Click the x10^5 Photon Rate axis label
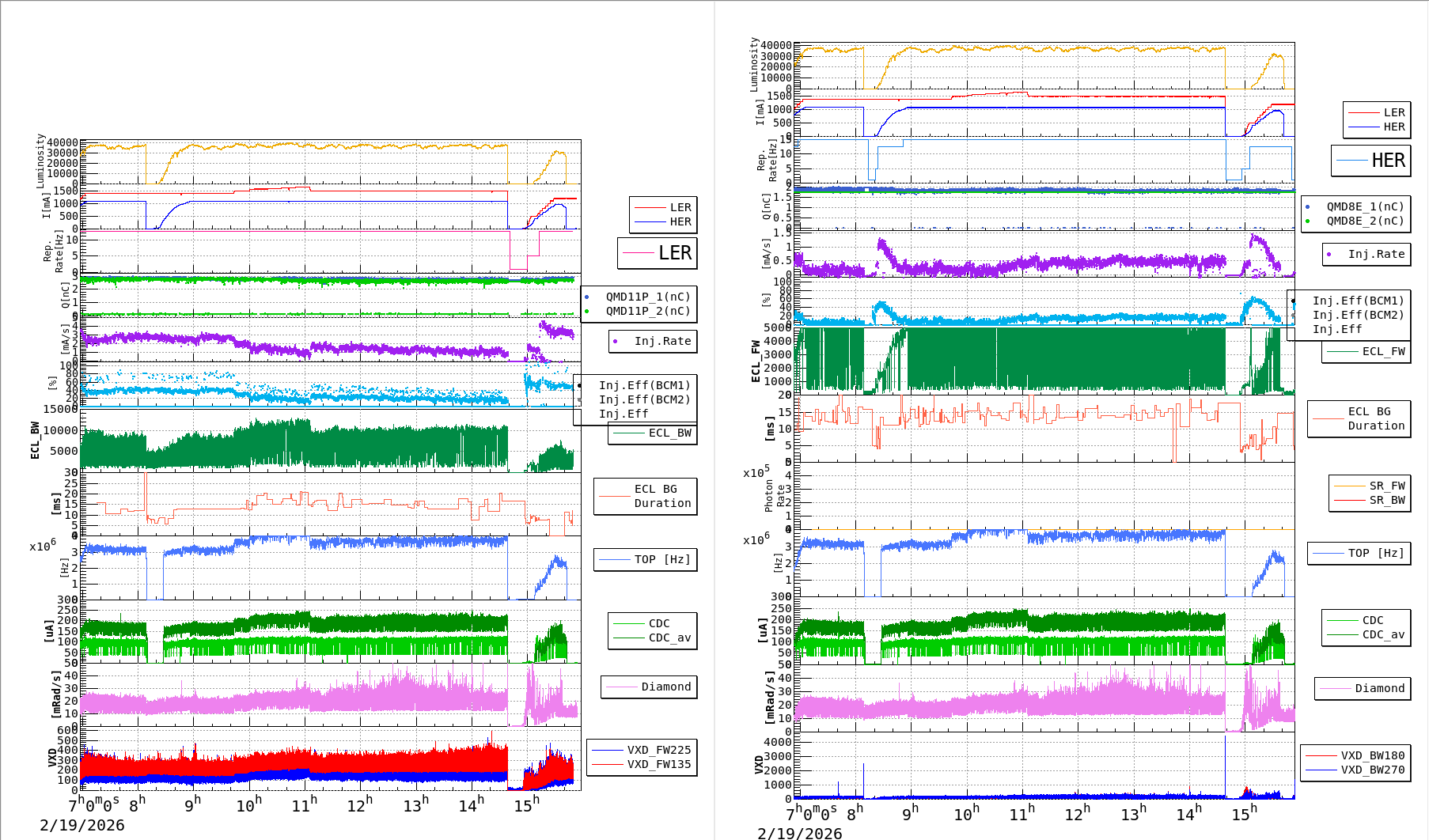The height and width of the screenshot is (840, 1429). pyautogui.click(x=756, y=473)
